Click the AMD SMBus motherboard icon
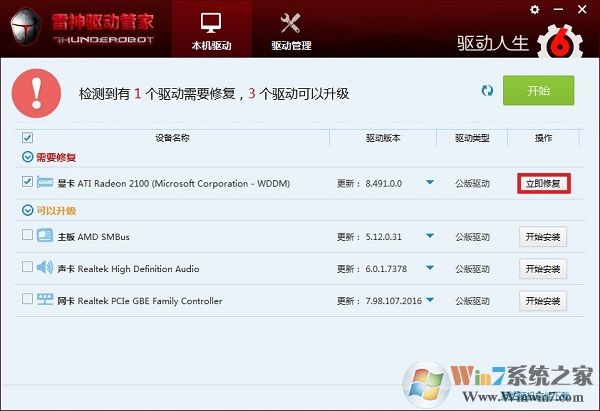 pyautogui.click(x=45, y=235)
